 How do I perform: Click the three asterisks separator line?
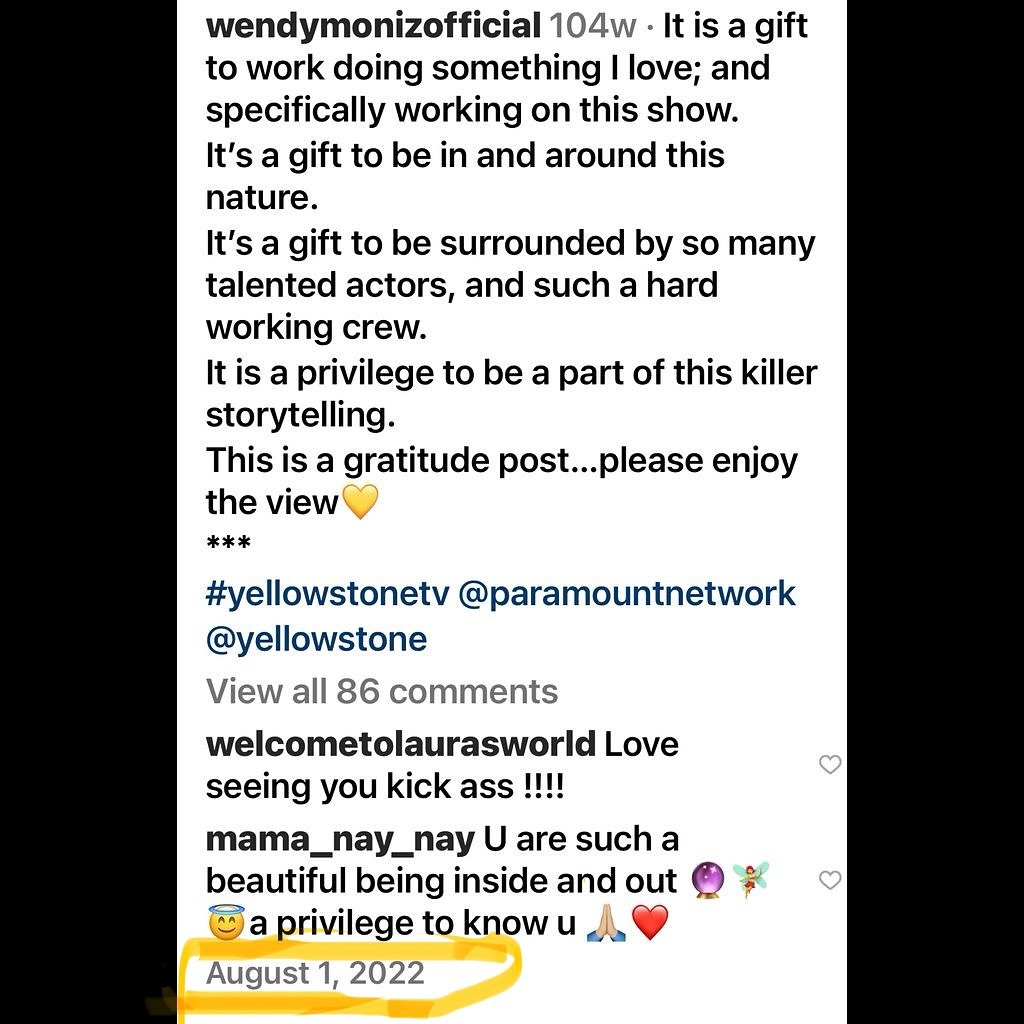(x=228, y=545)
